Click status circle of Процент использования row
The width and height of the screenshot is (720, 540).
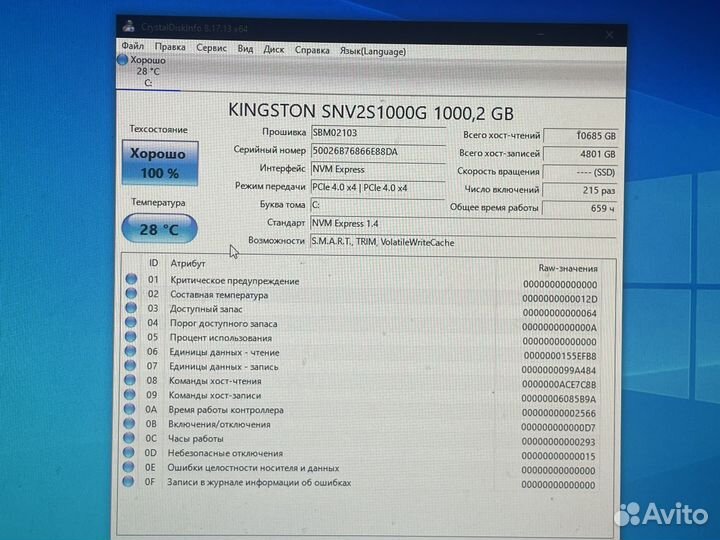click(x=130, y=336)
